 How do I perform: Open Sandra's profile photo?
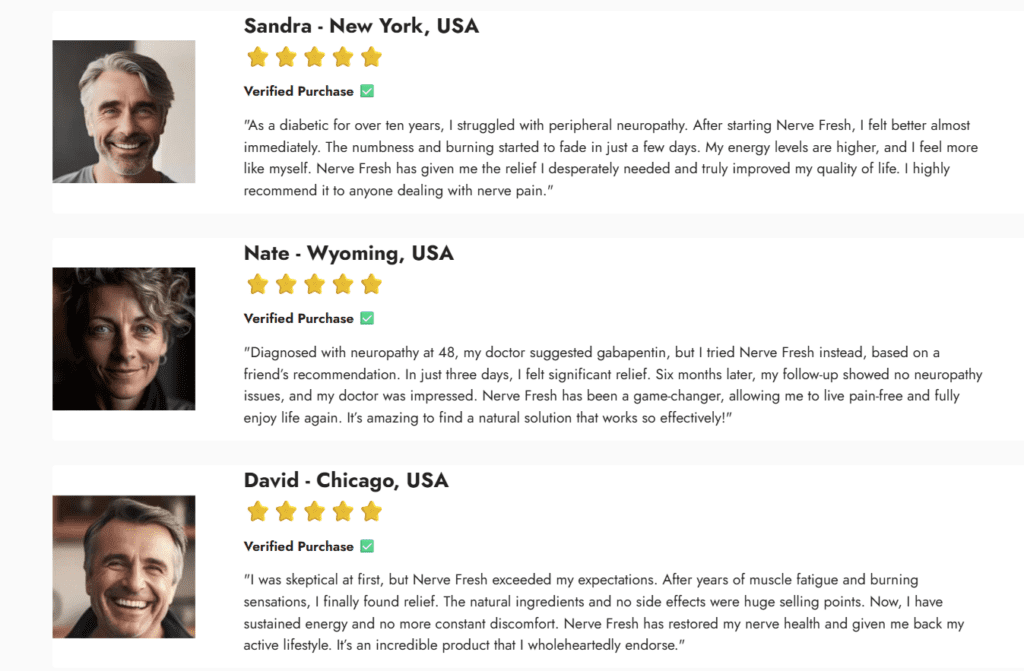click(x=124, y=112)
